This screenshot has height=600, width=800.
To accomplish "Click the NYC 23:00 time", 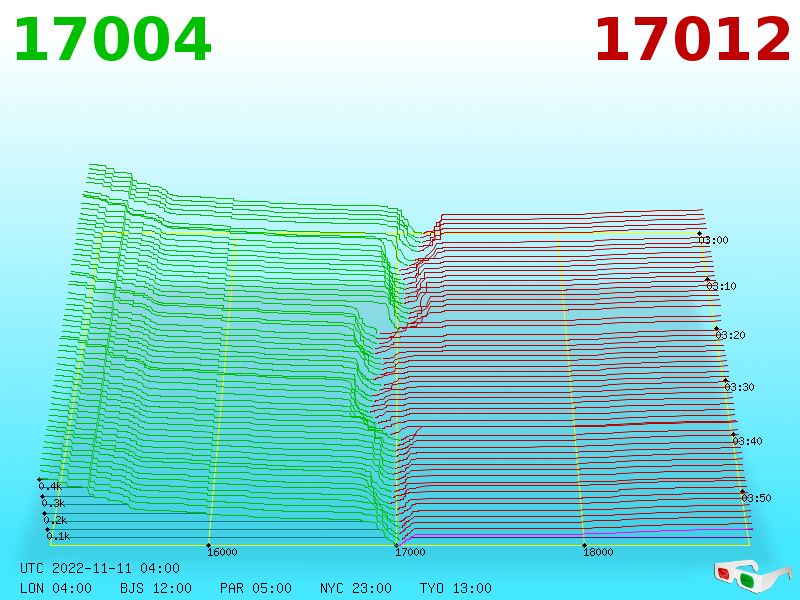I will point(356,588).
